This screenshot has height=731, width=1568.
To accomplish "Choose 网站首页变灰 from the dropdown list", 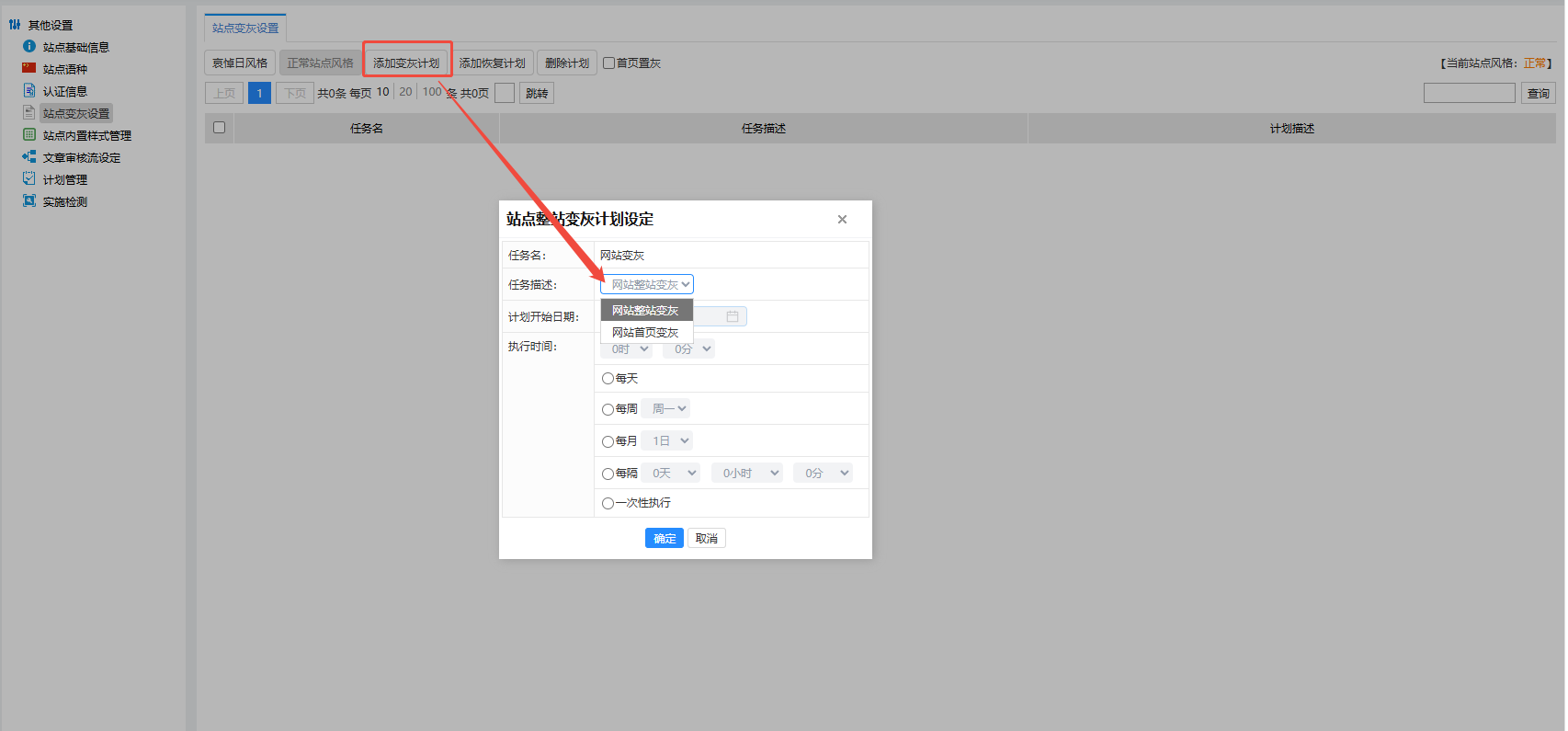I will coord(645,332).
